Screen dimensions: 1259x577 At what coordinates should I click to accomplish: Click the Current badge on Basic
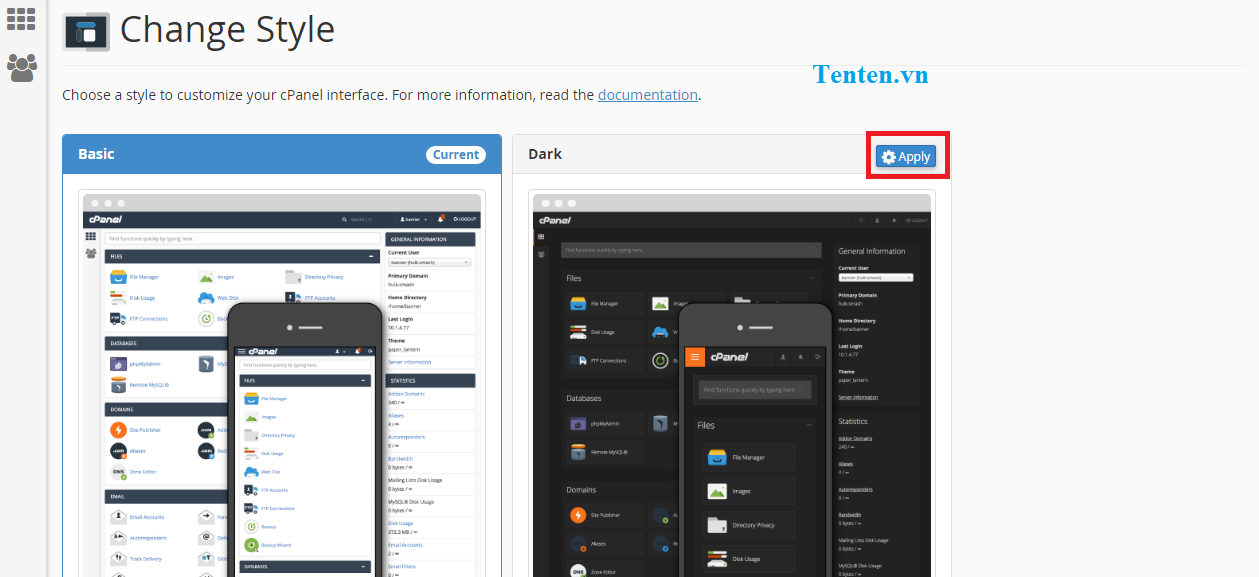coord(456,155)
